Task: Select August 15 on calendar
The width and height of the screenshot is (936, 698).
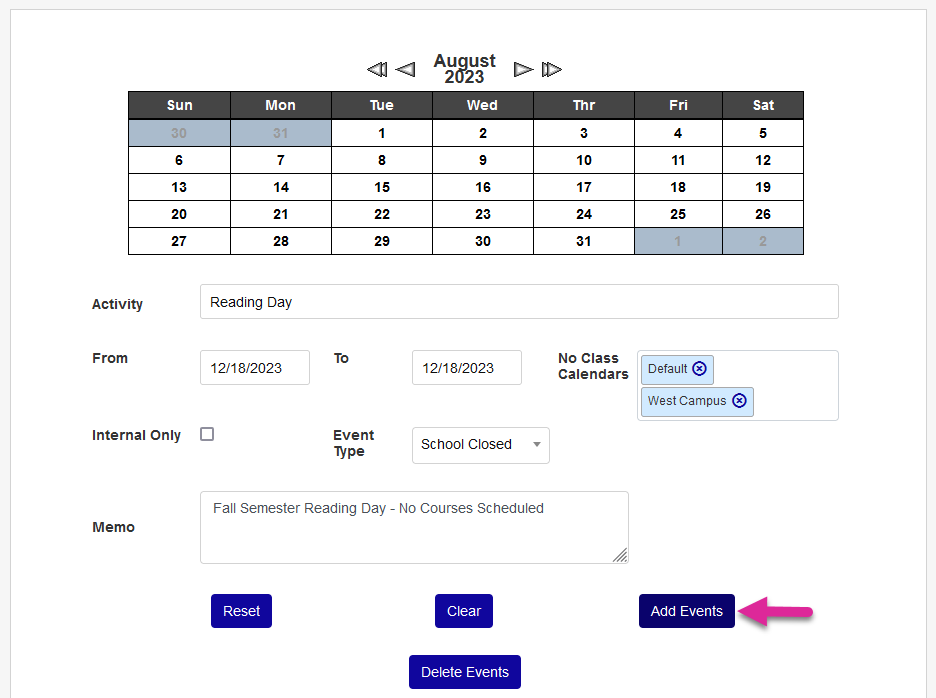Action: click(x=382, y=187)
